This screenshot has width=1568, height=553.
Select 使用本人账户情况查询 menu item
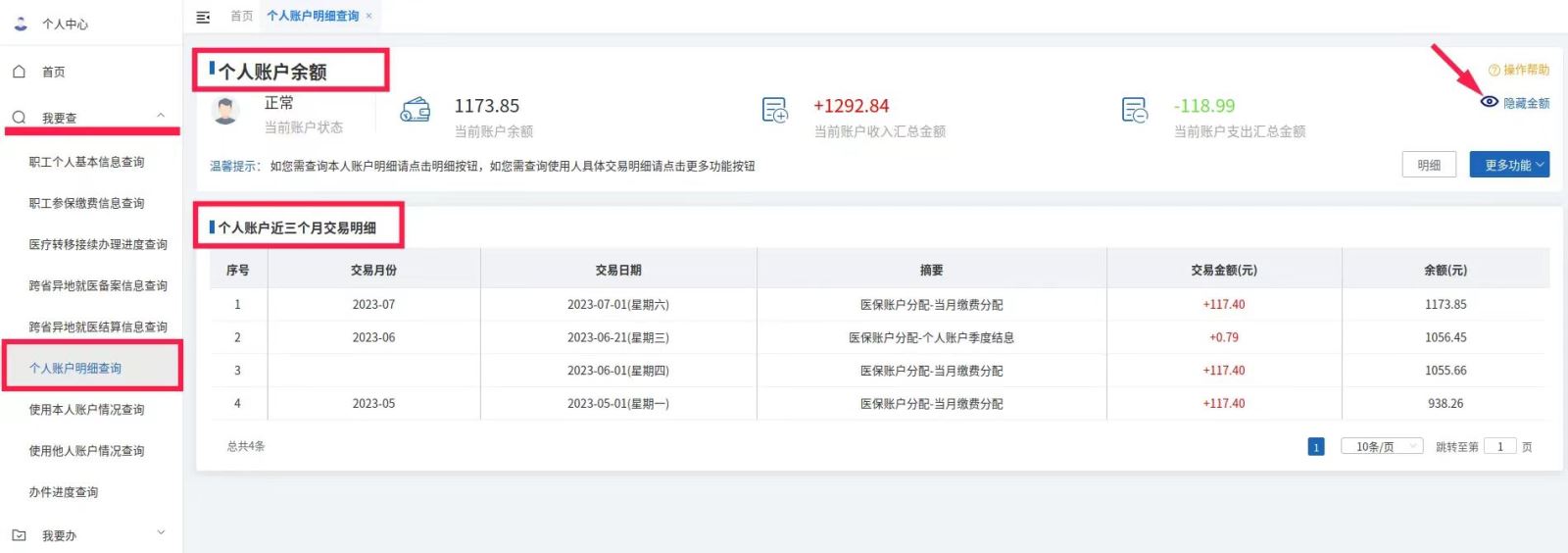point(86,410)
